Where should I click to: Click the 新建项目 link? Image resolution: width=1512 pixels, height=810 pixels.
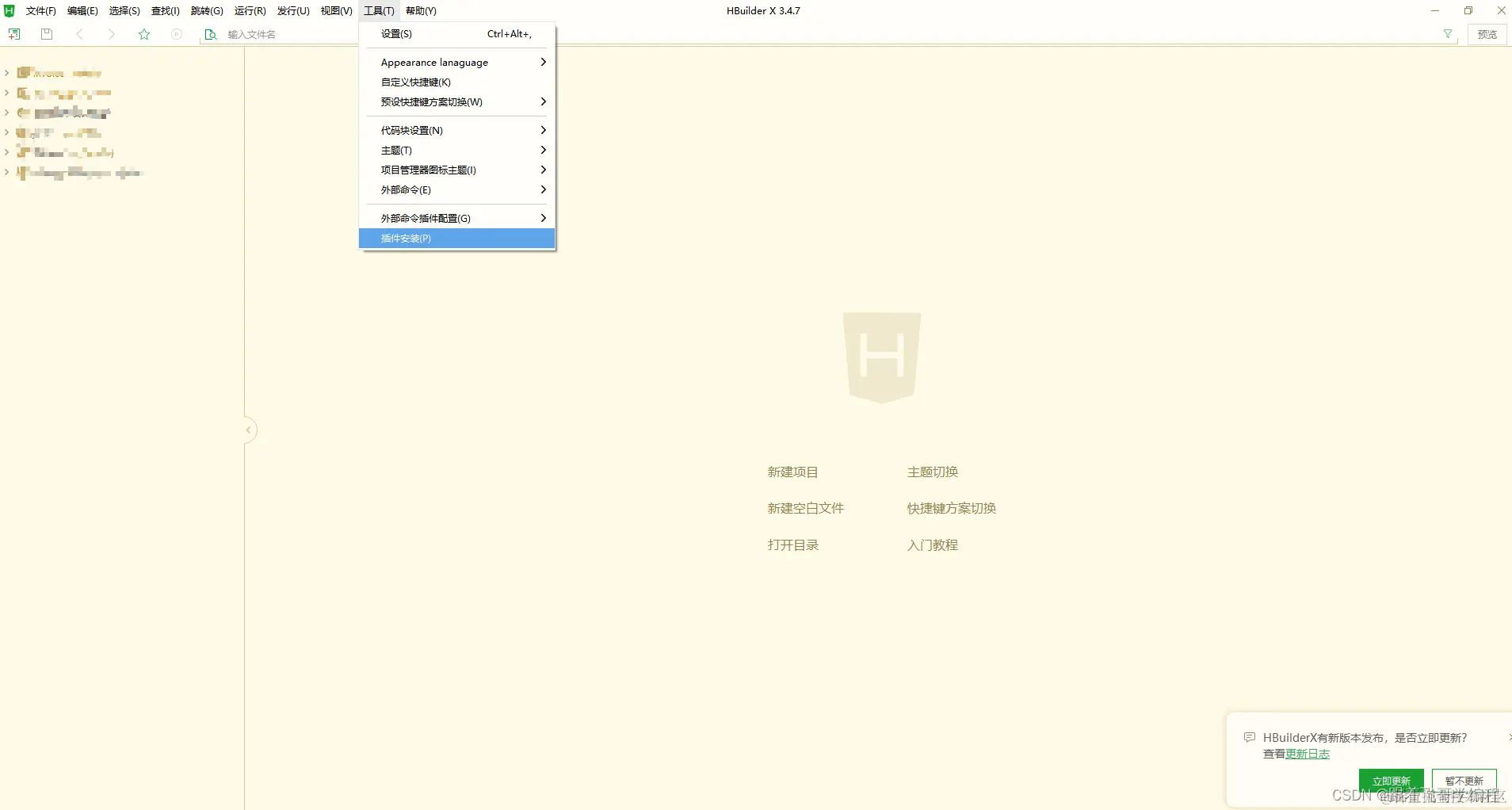[792, 472]
